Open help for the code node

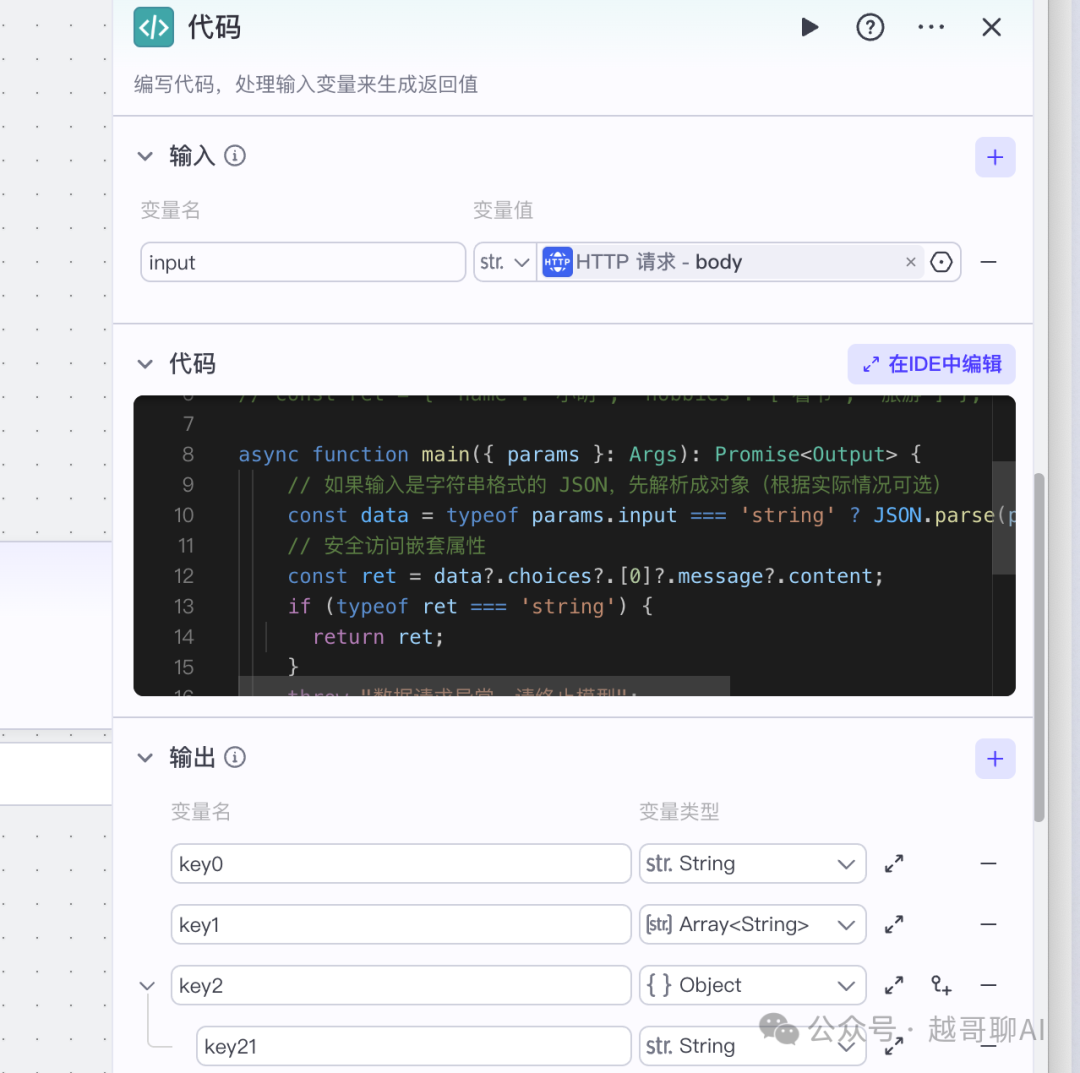click(870, 28)
